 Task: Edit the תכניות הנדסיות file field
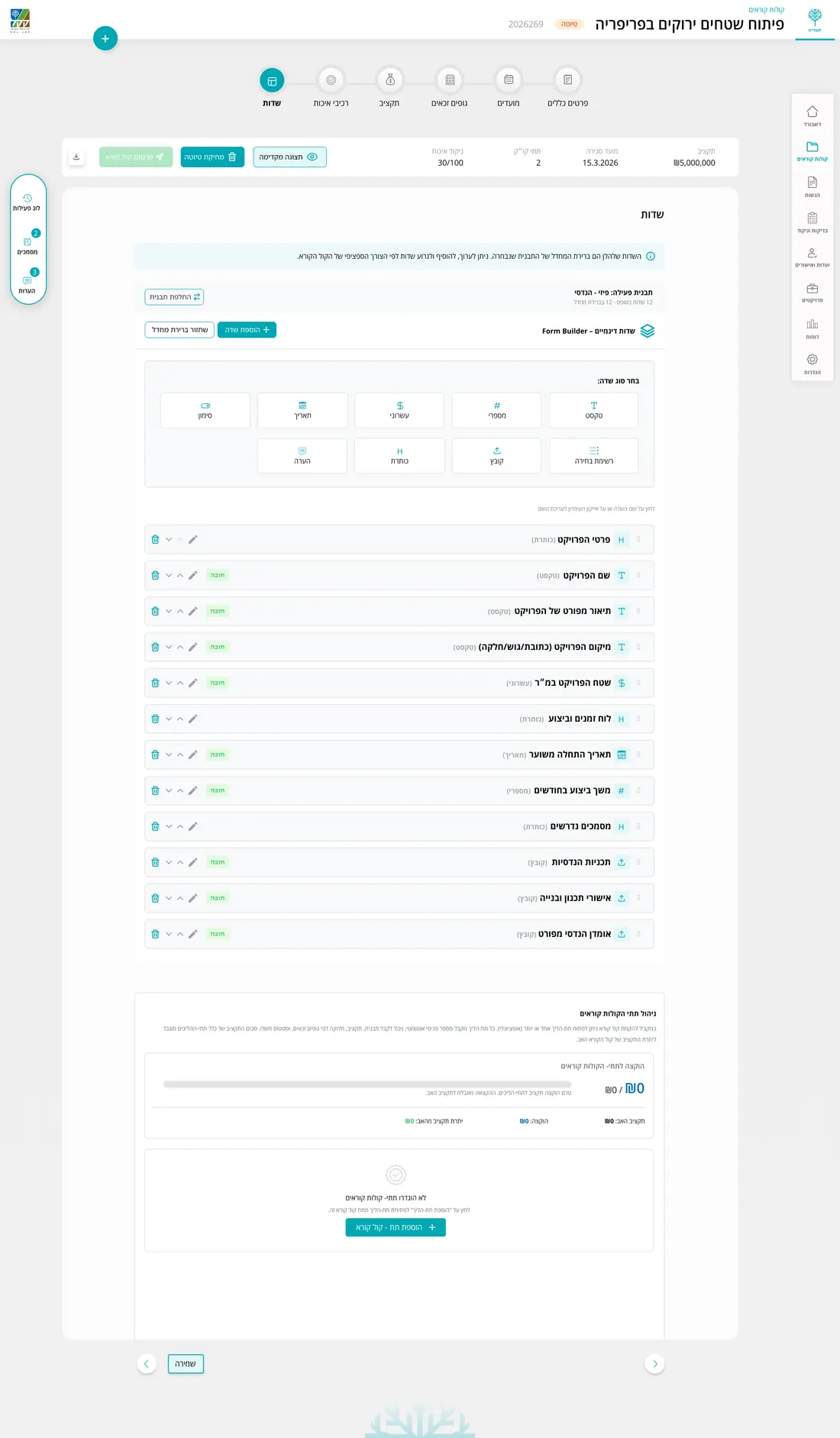[192, 862]
